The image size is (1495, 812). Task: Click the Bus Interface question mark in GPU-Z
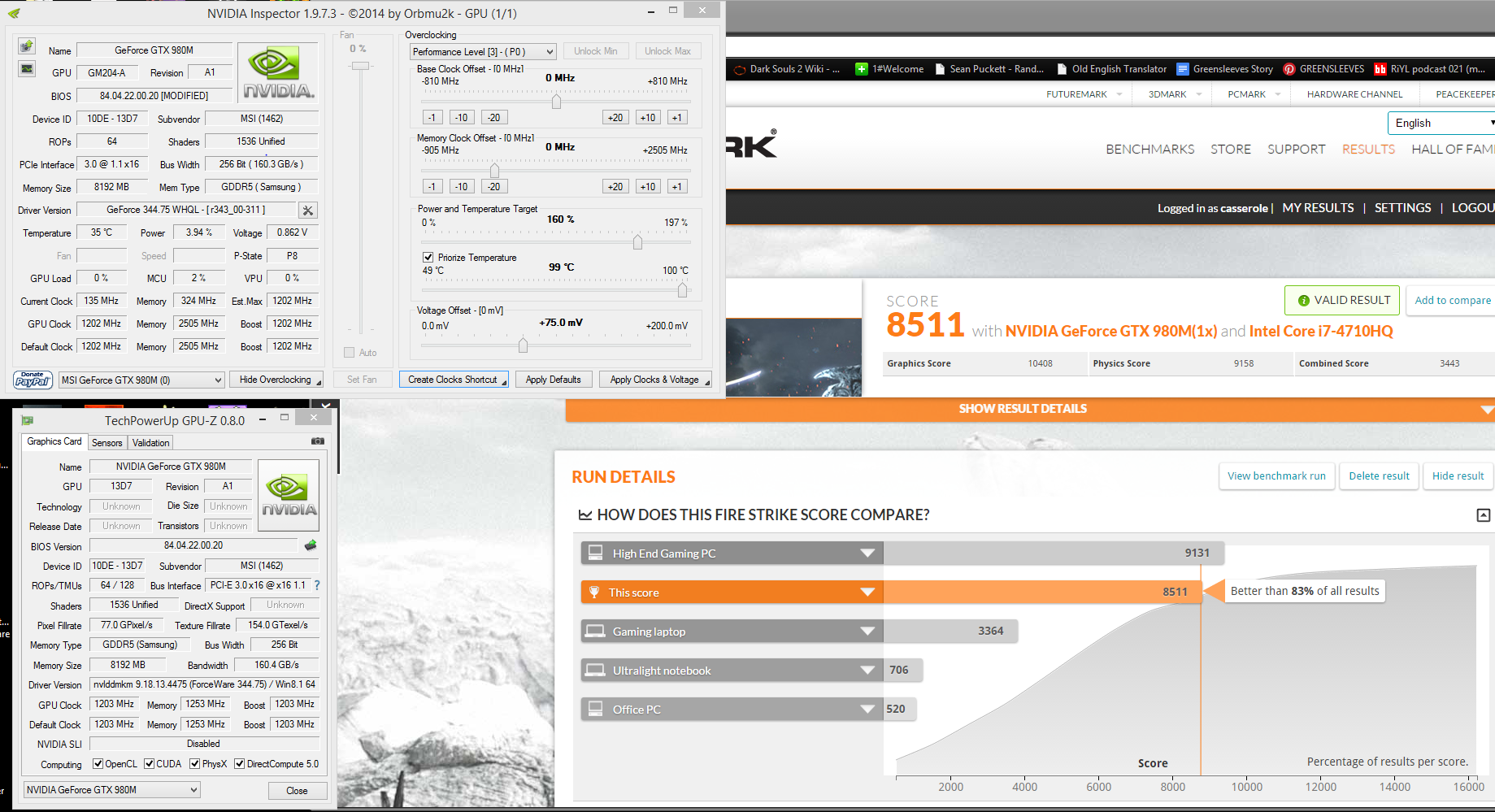tap(317, 585)
